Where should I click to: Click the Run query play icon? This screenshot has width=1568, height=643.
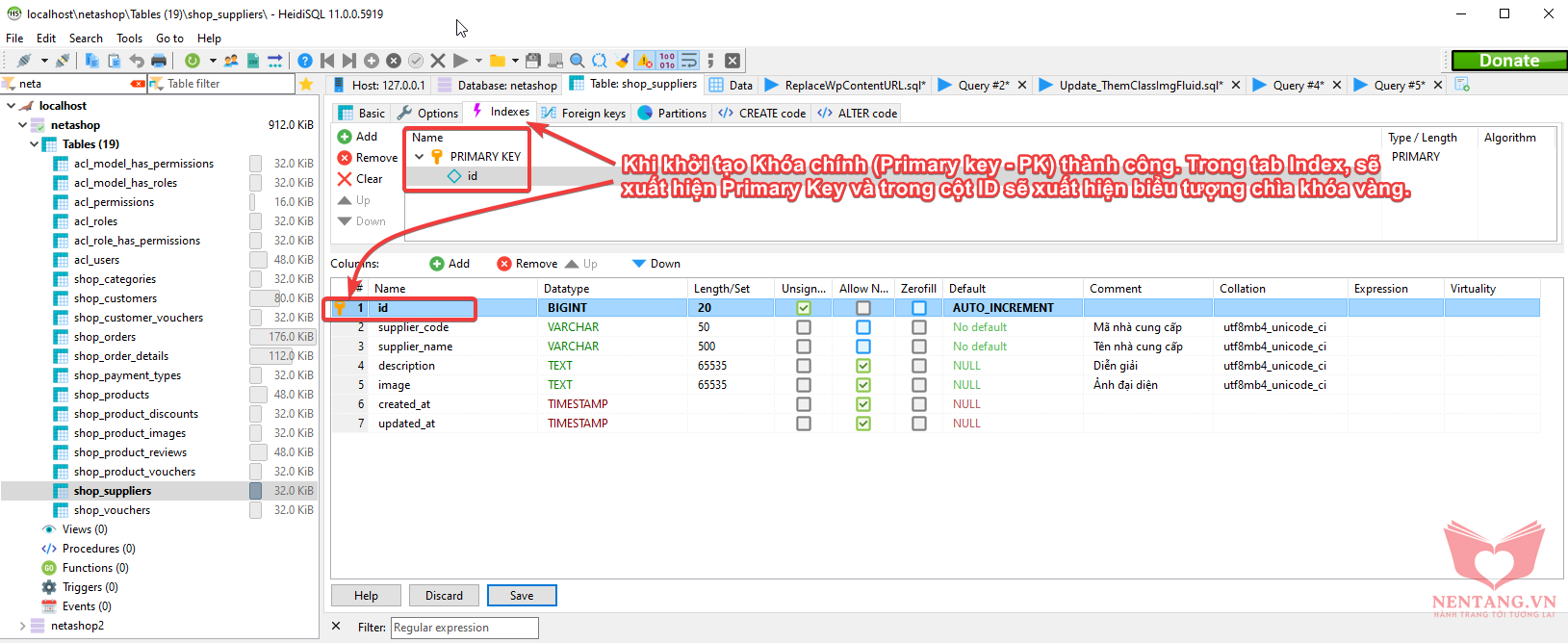tap(461, 61)
